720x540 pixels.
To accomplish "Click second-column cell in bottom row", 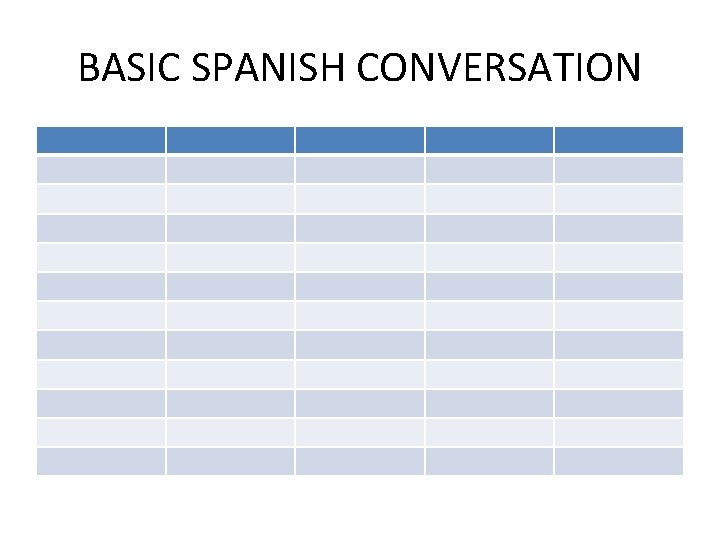I will pos(231,461).
